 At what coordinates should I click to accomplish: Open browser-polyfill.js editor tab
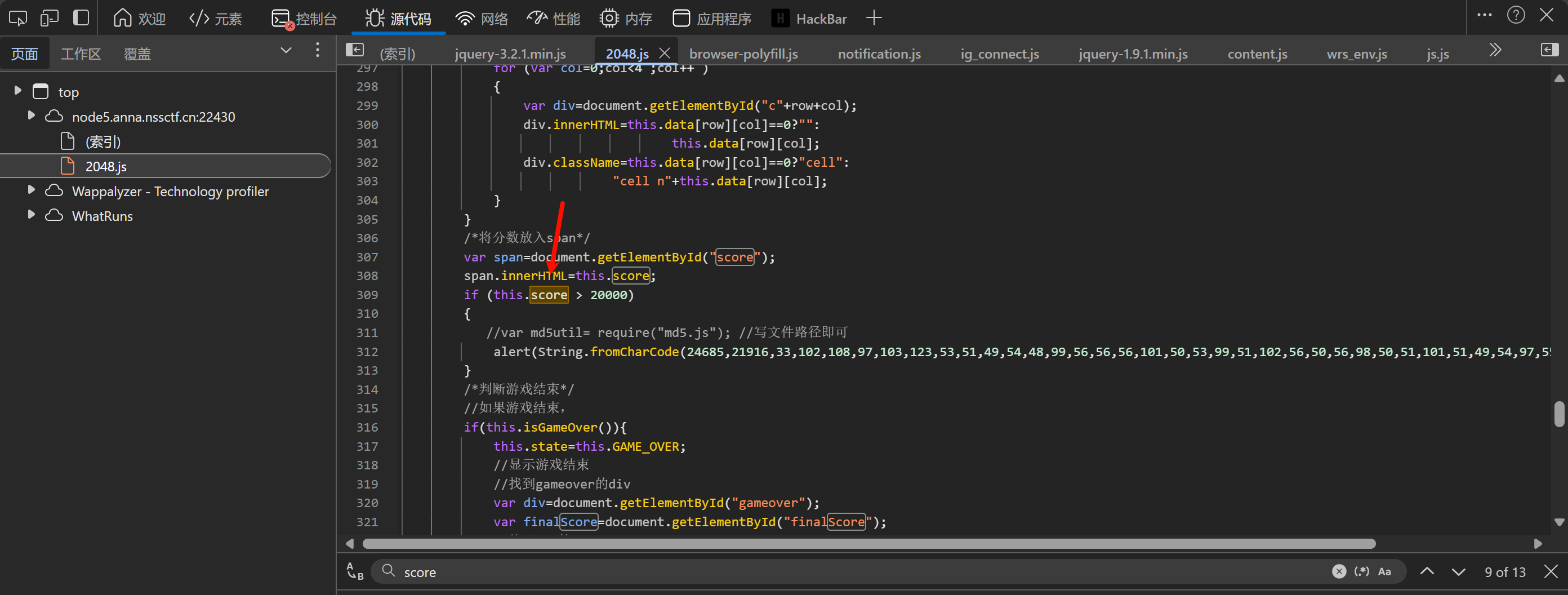point(743,54)
